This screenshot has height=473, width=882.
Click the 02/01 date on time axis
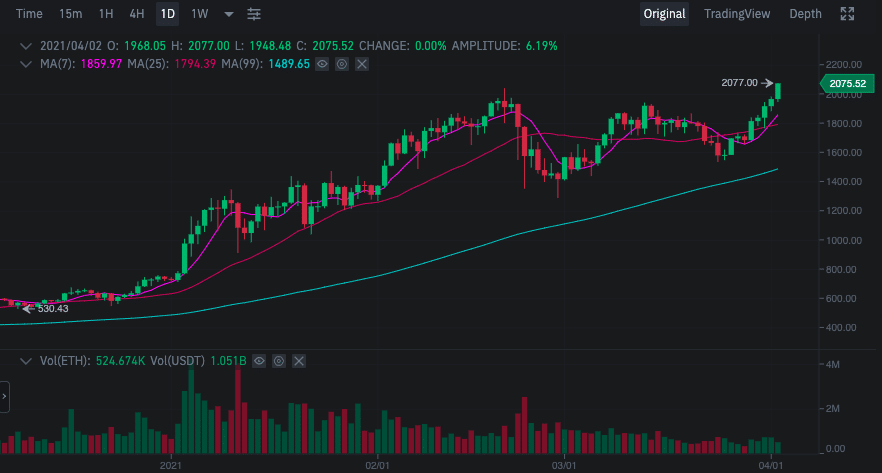coord(377,466)
